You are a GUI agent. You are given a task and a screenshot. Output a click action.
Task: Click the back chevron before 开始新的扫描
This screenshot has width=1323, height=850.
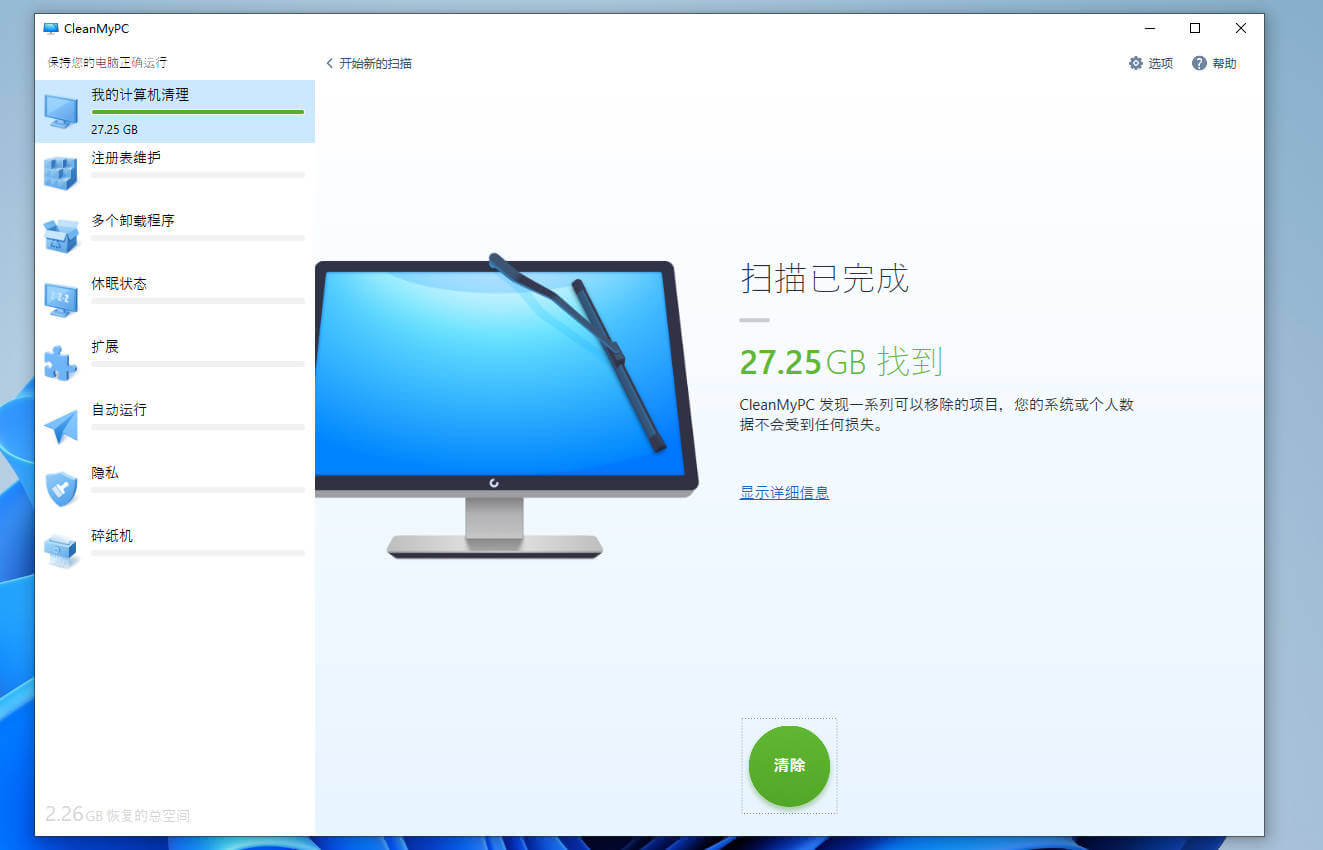330,62
